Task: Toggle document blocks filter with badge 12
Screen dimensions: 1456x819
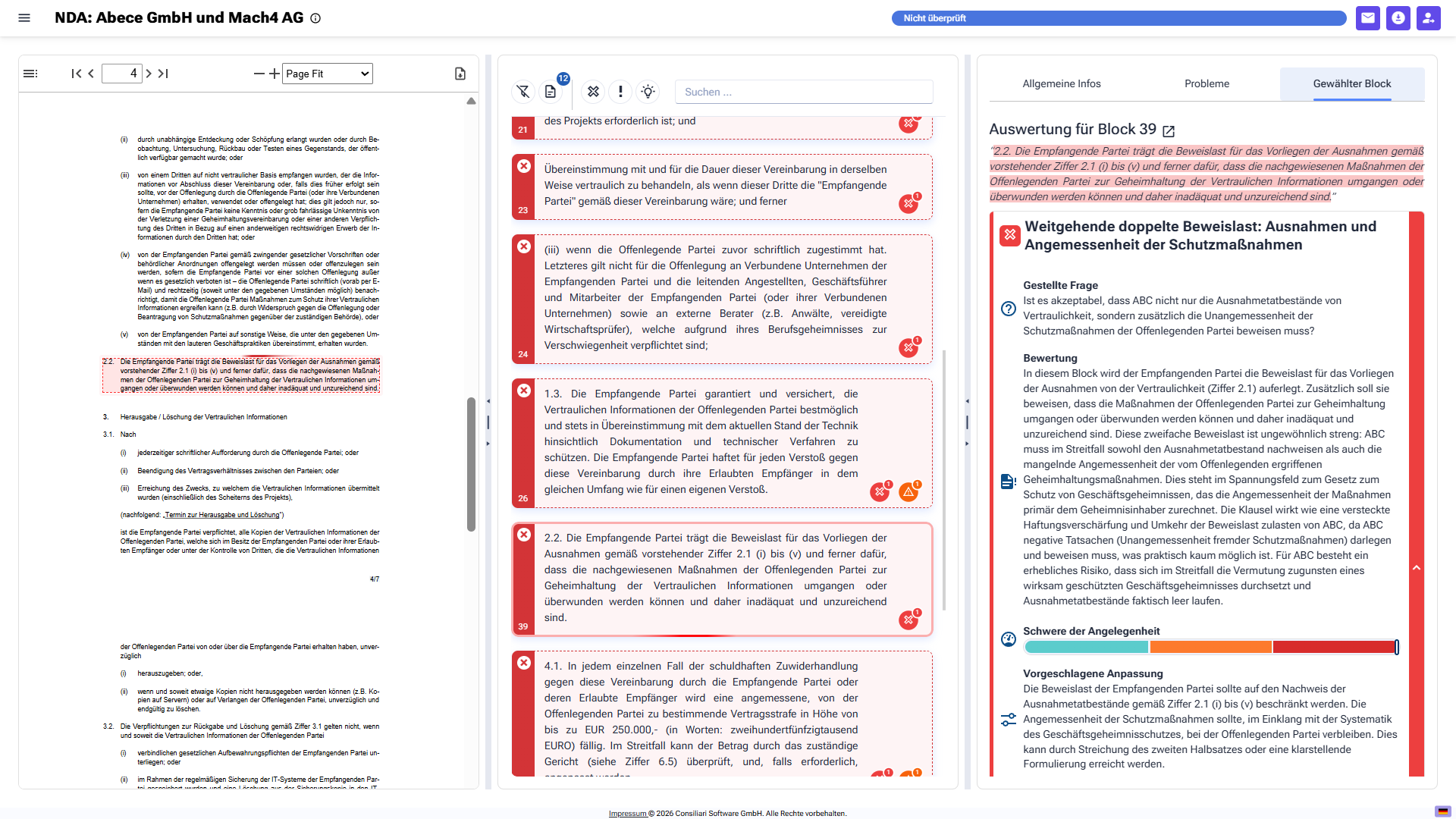Action: [551, 92]
